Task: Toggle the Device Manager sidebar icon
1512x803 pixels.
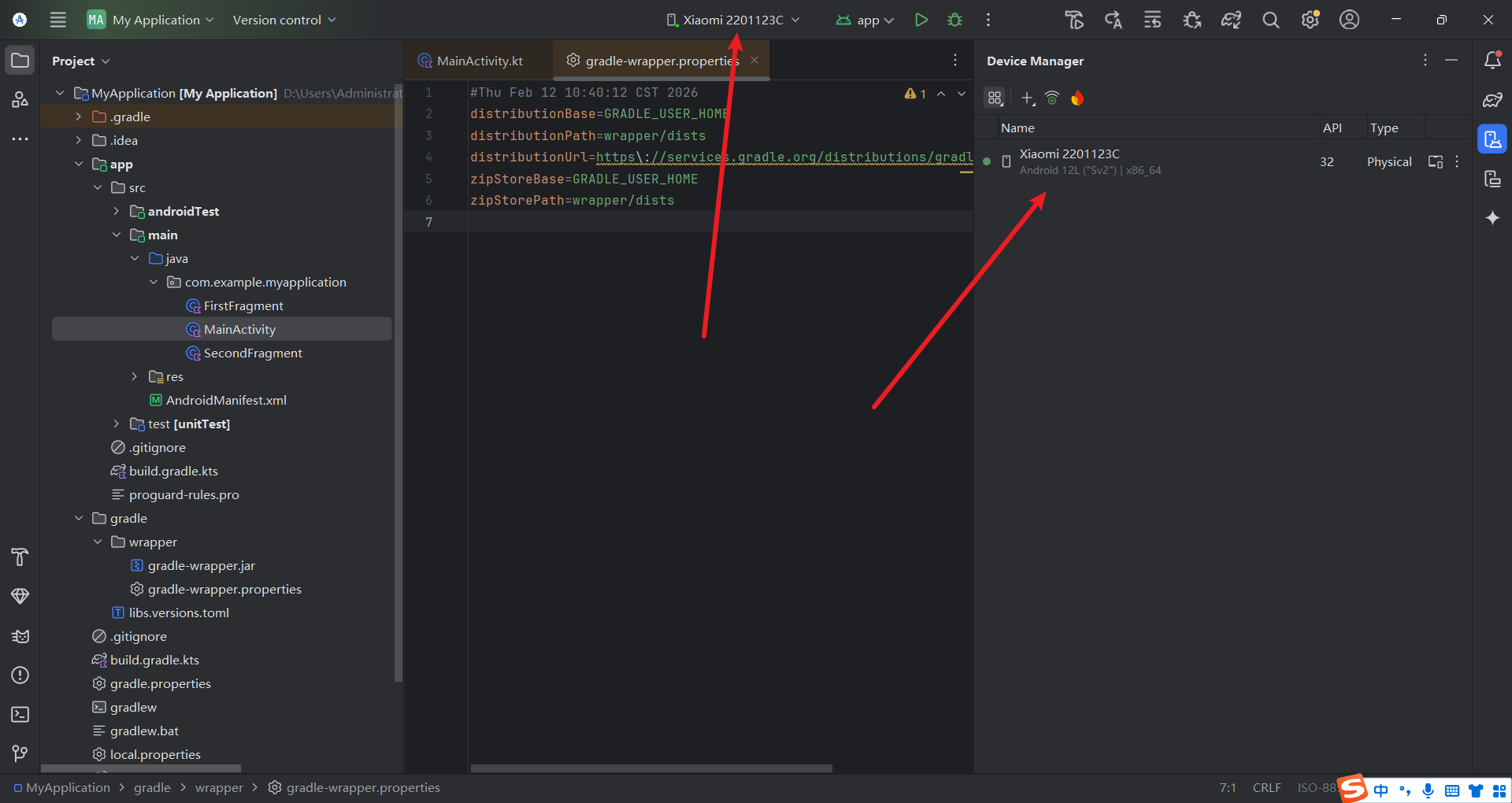Action: point(1492,139)
